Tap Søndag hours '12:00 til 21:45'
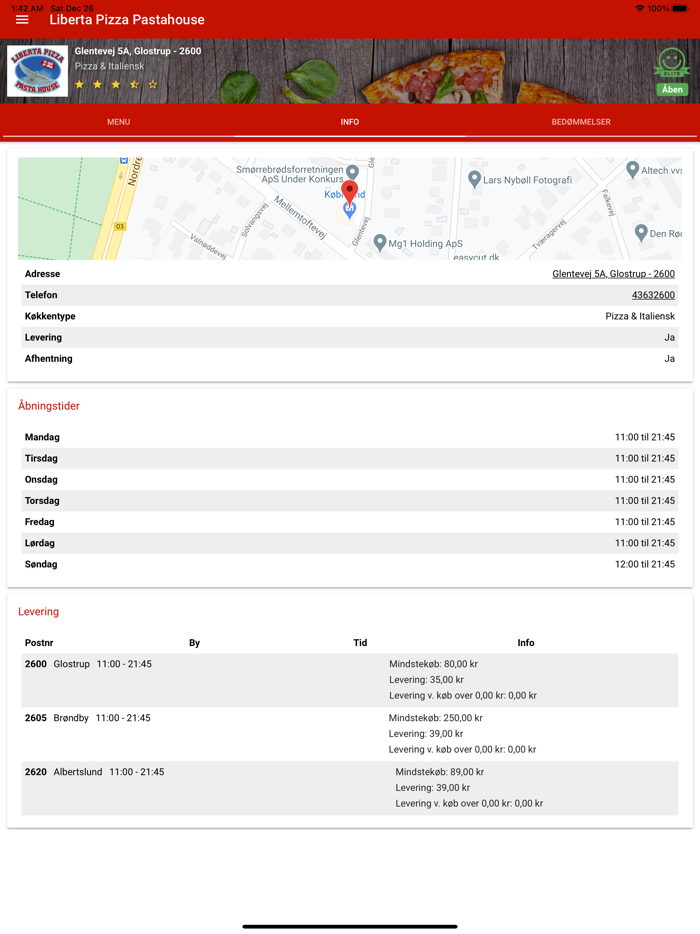Image resolution: width=700 pixels, height=934 pixels. (645, 564)
